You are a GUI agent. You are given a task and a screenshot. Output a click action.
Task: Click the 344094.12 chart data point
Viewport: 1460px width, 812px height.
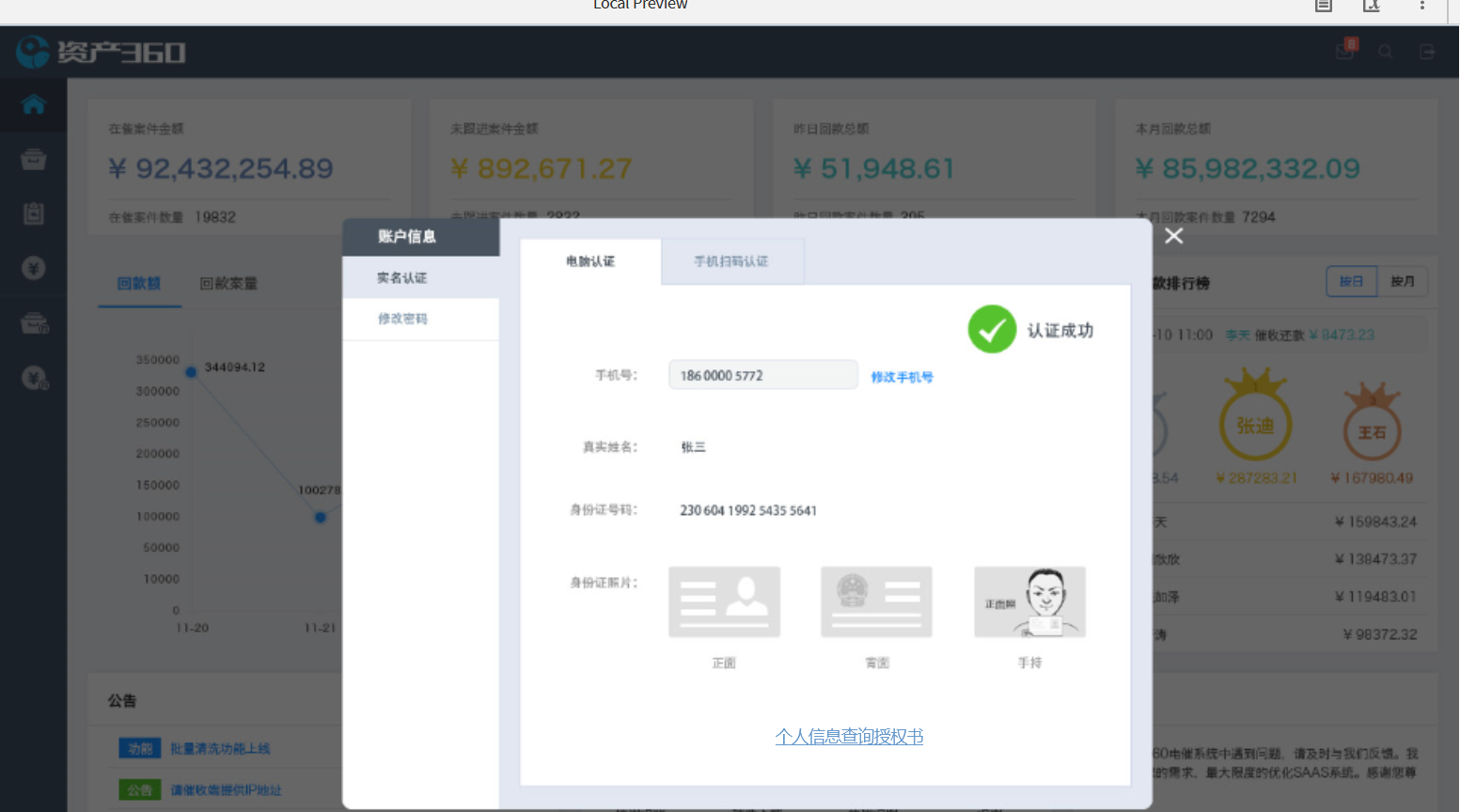[191, 372]
